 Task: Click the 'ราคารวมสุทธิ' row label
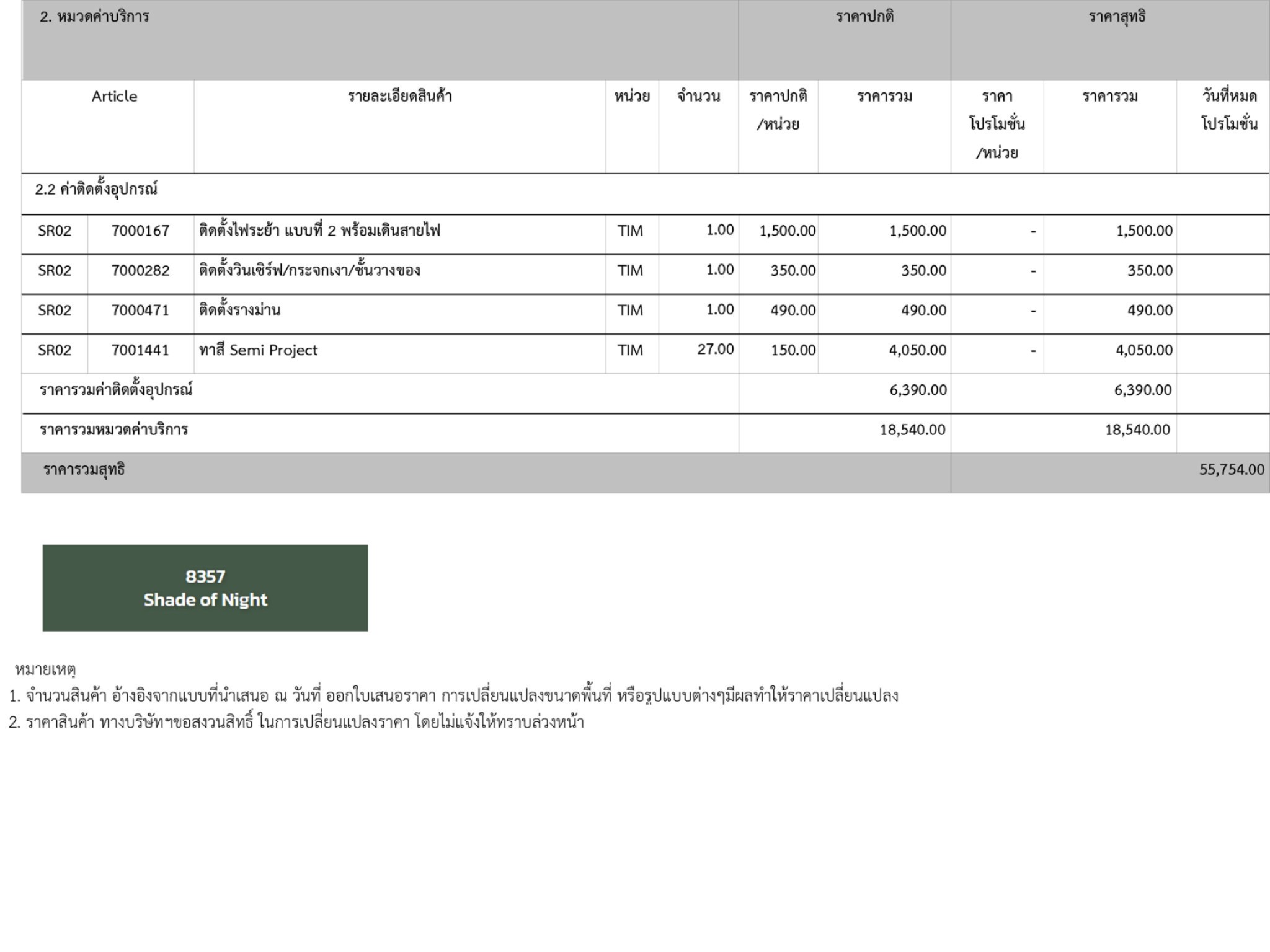click(x=84, y=470)
